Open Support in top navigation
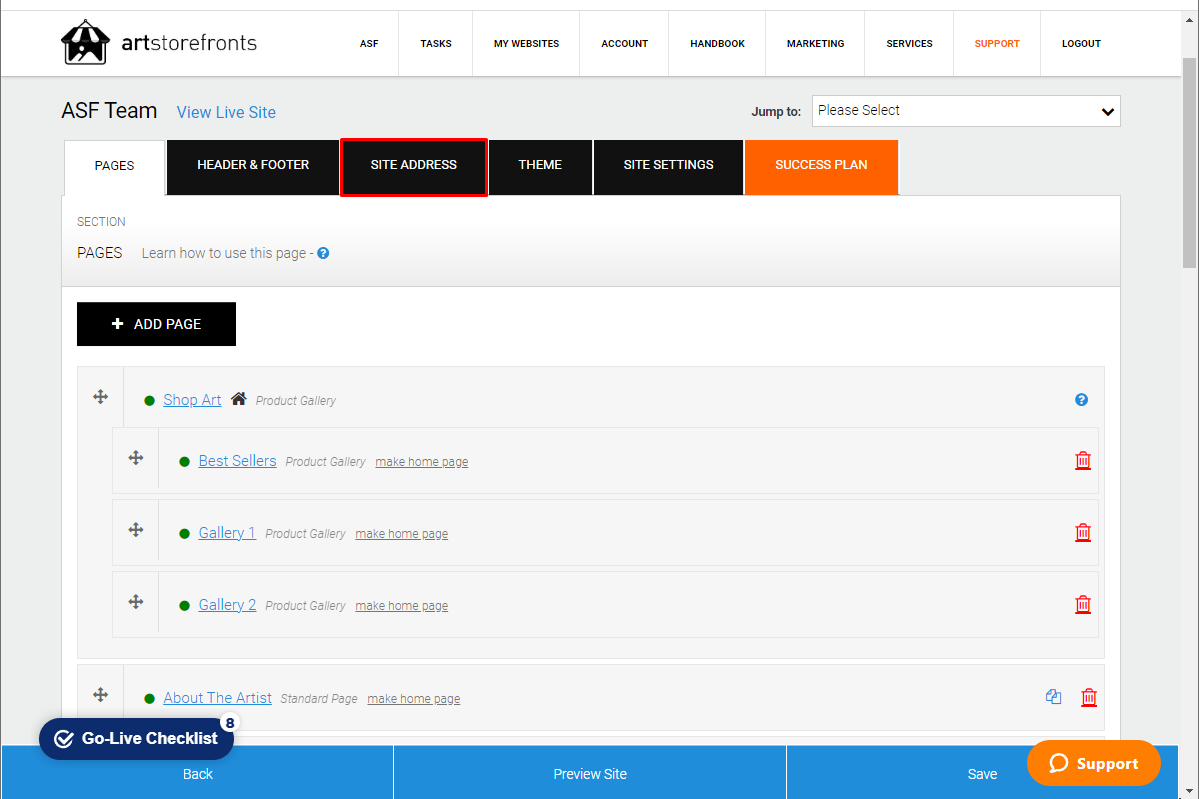 [997, 44]
